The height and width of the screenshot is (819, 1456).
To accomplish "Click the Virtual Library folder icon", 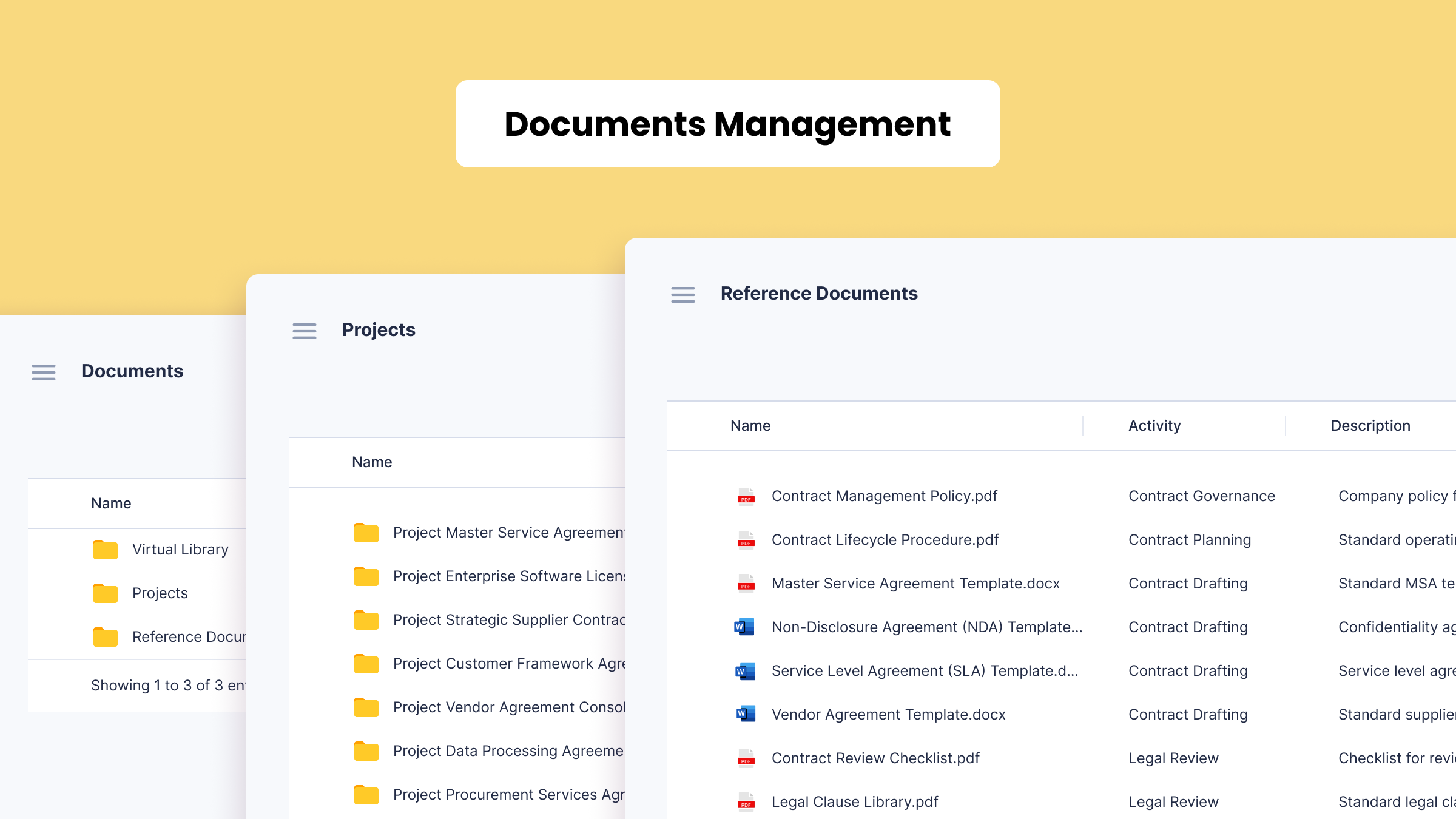I will [x=106, y=549].
